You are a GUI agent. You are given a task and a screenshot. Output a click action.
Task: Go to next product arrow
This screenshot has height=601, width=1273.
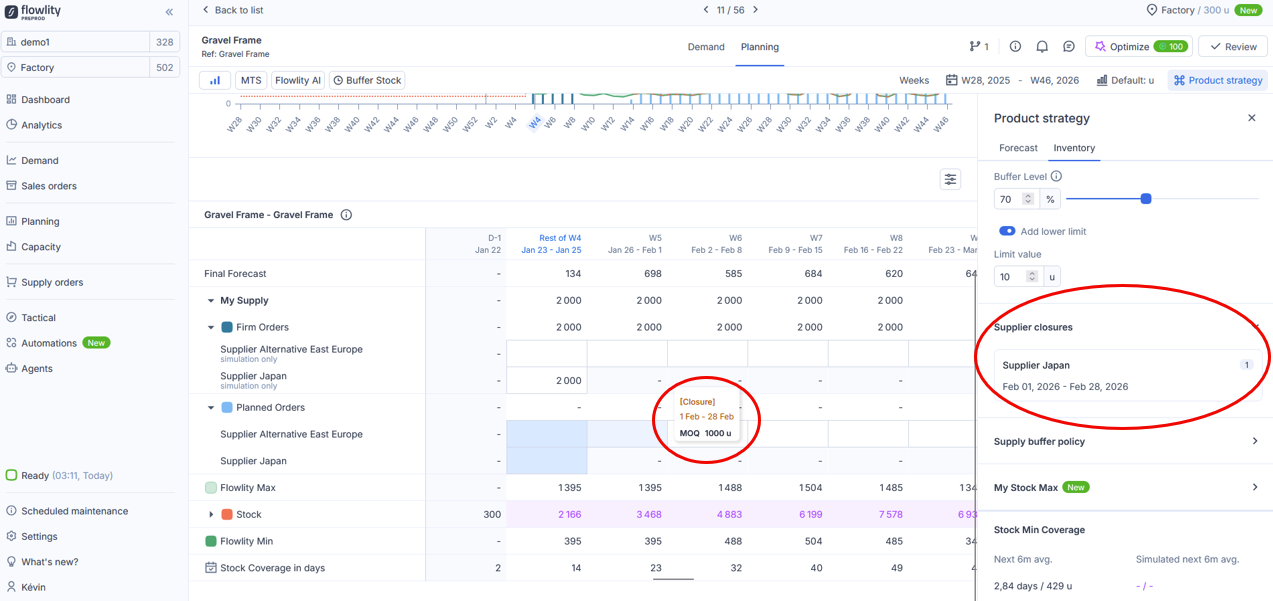pos(756,10)
